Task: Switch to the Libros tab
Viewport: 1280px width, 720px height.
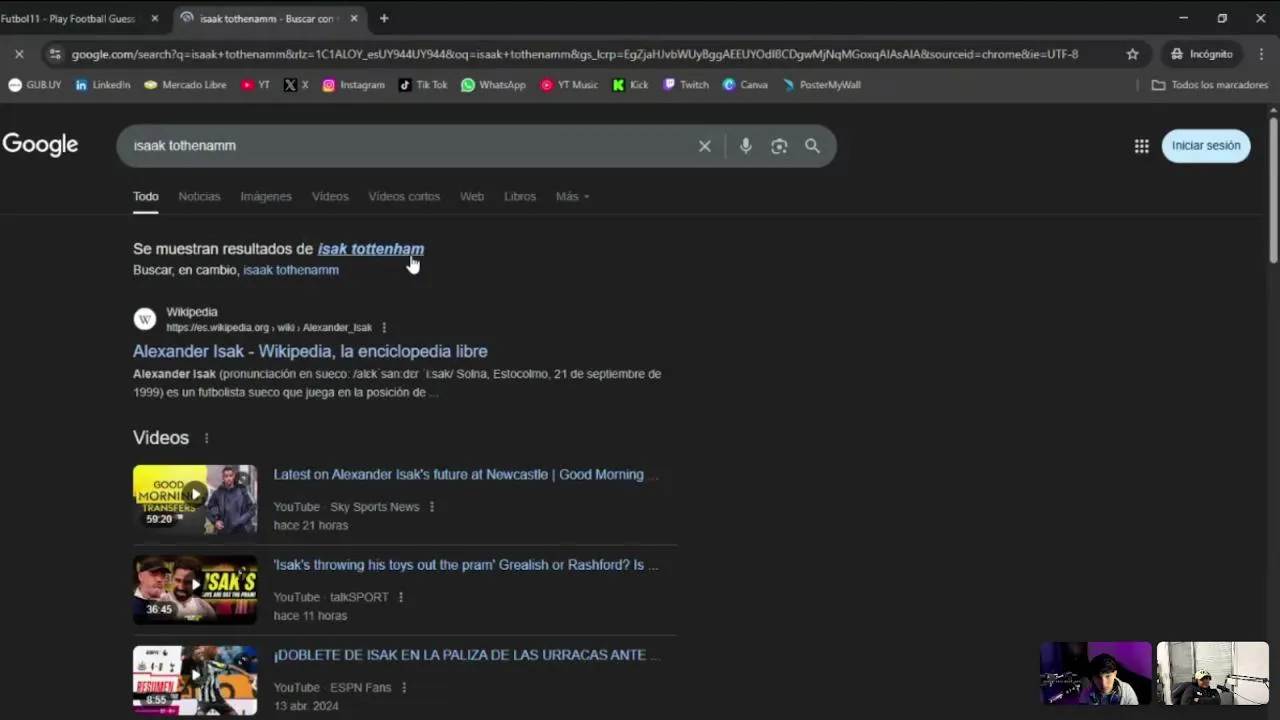Action: tap(520, 197)
